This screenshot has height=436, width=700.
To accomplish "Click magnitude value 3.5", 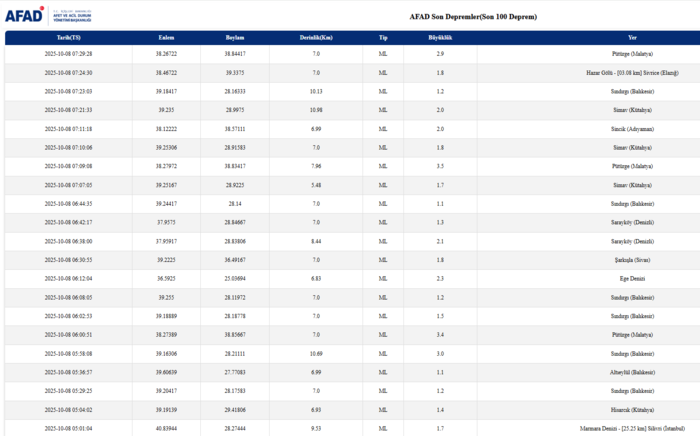I will point(440,166).
